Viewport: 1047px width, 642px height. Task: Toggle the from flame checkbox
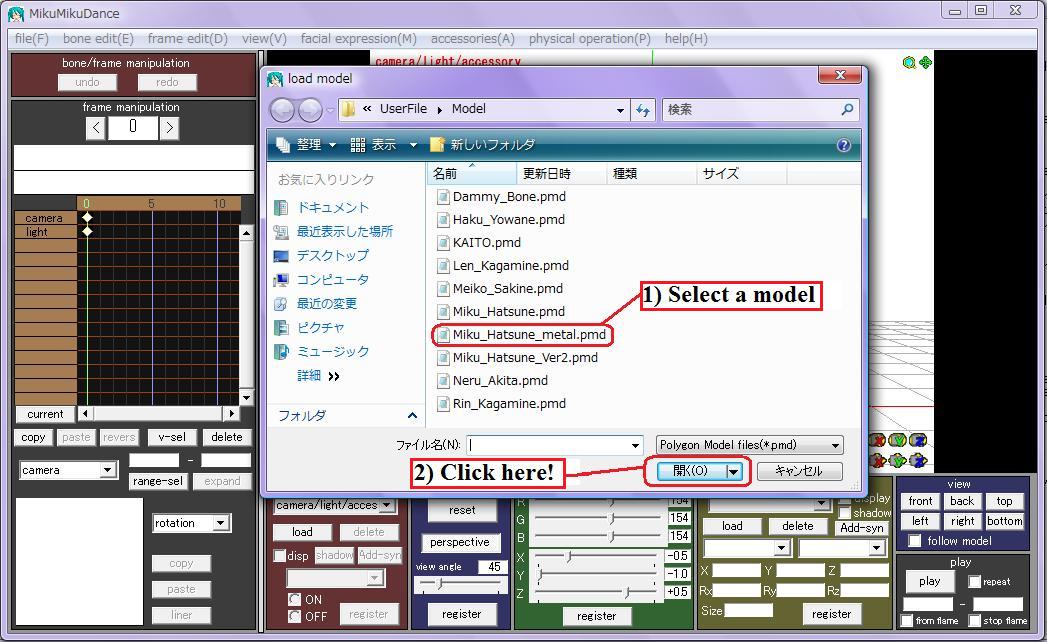click(x=906, y=621)
